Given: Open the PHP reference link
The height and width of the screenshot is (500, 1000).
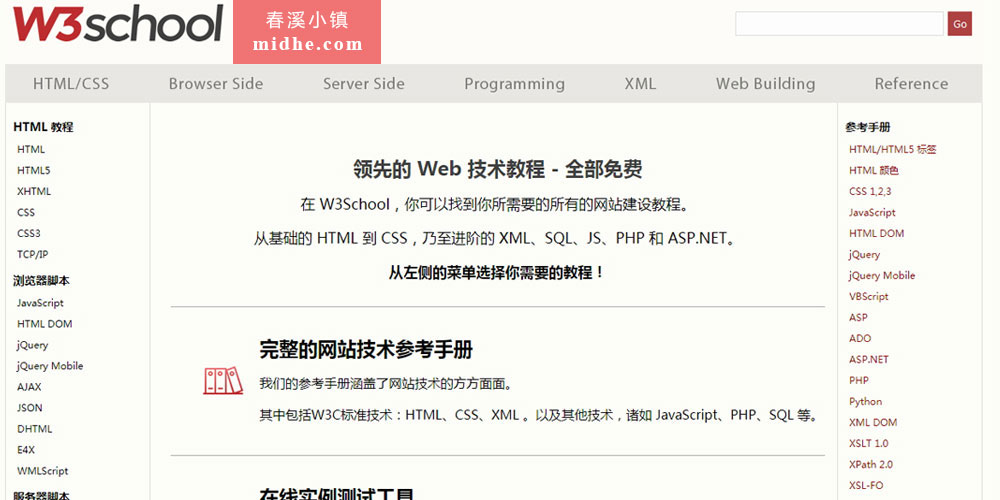Looking at the screenshot, I should coord(858,381).
